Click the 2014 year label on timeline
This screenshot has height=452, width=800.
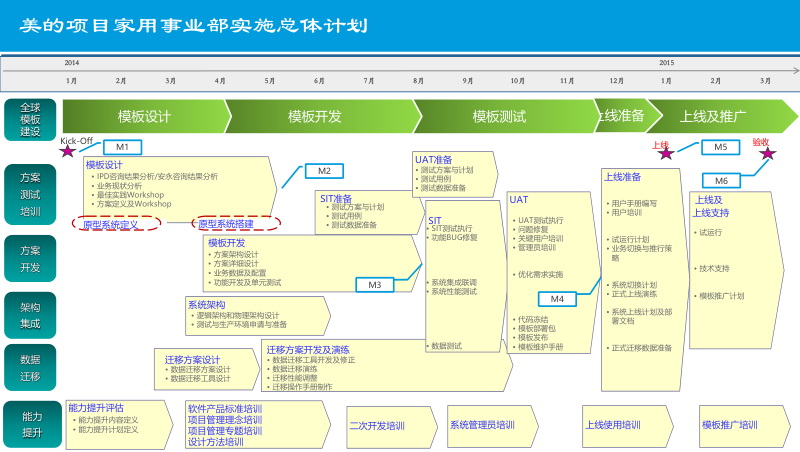pyautogui.click(x=71, y=63)
